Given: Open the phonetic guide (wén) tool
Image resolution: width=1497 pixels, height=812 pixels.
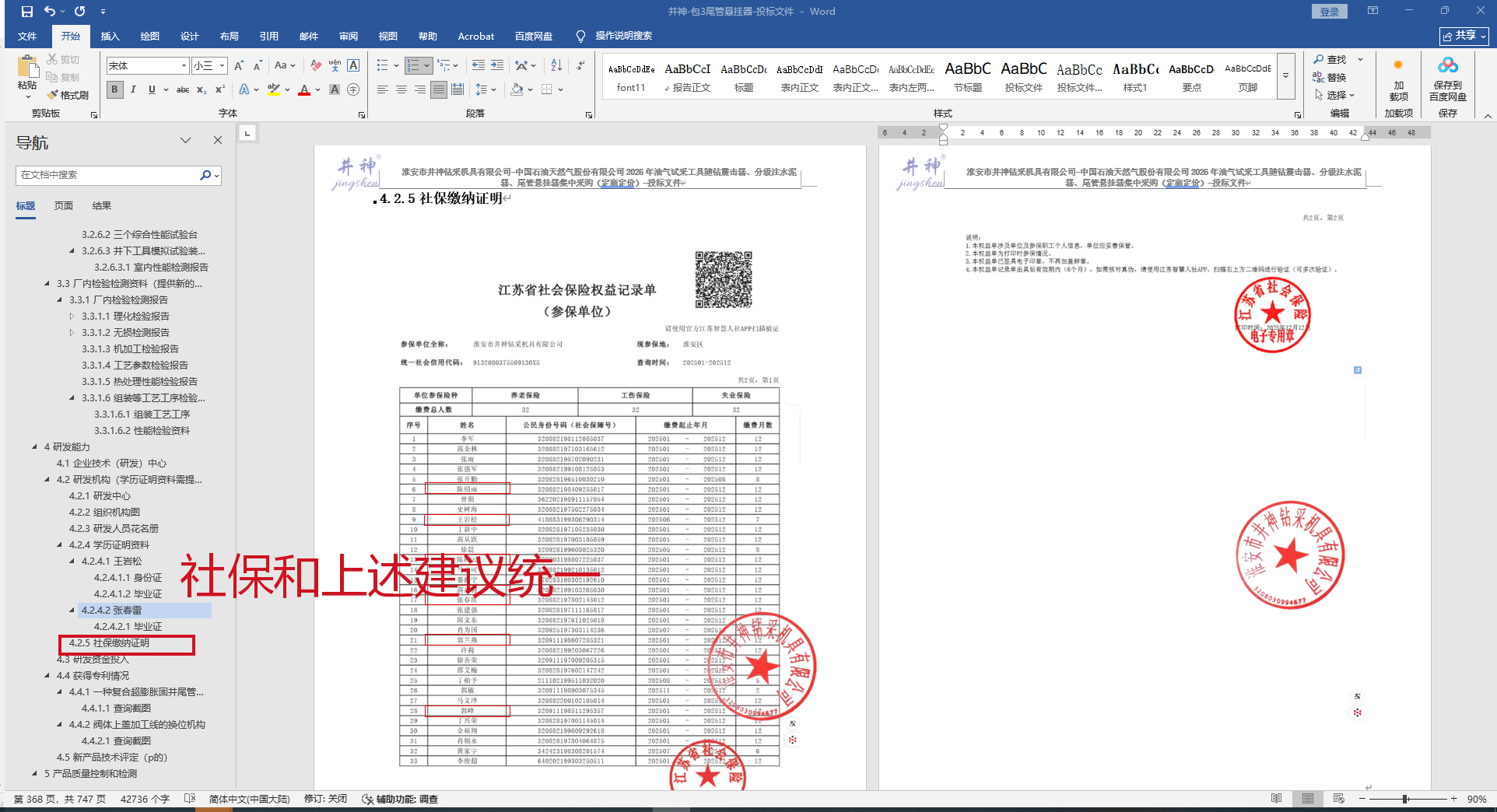Looking at the screenshot, I should [x=335, y=65].
